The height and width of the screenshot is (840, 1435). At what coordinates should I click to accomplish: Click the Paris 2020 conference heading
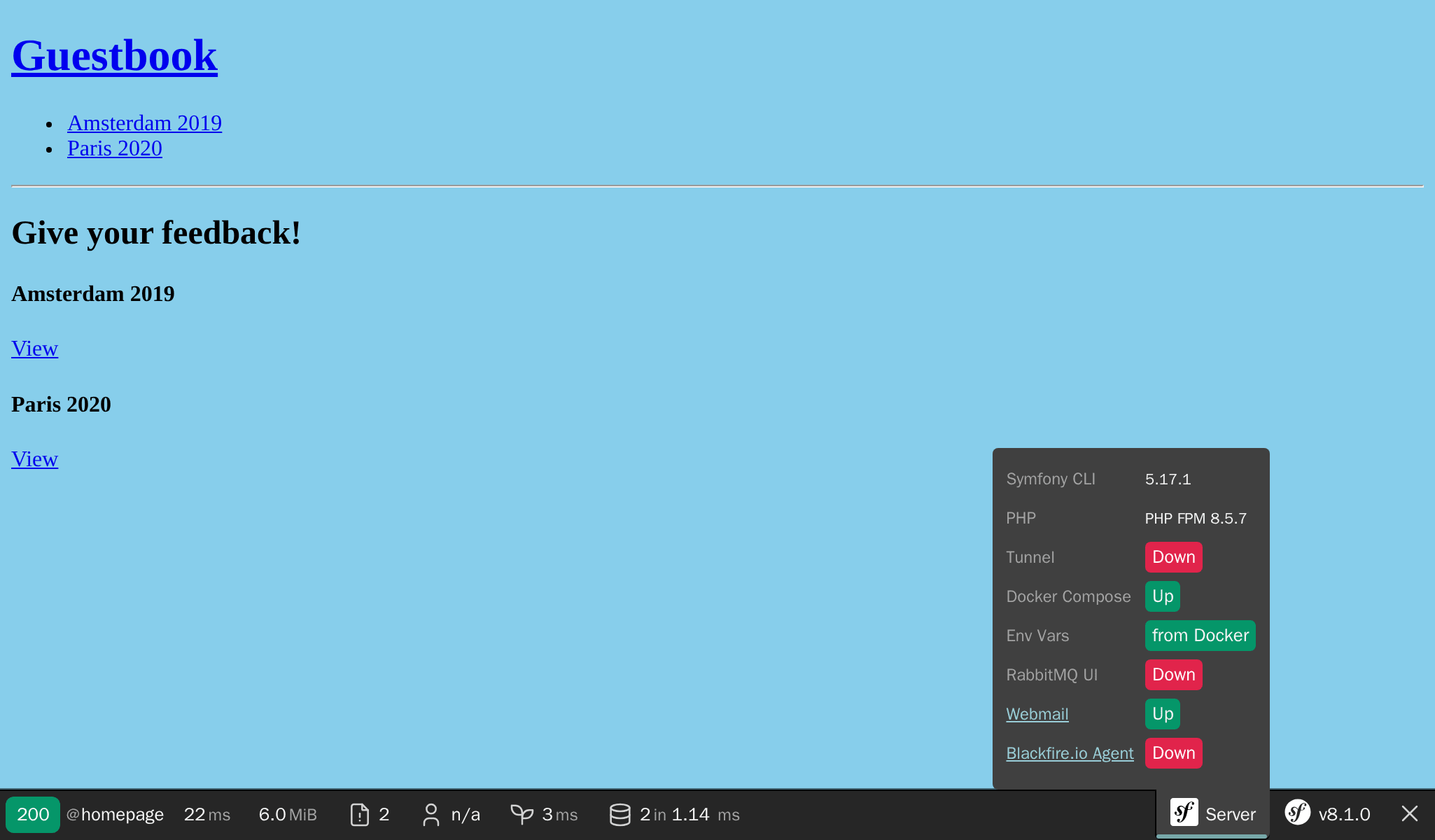(x=62, y=405)
